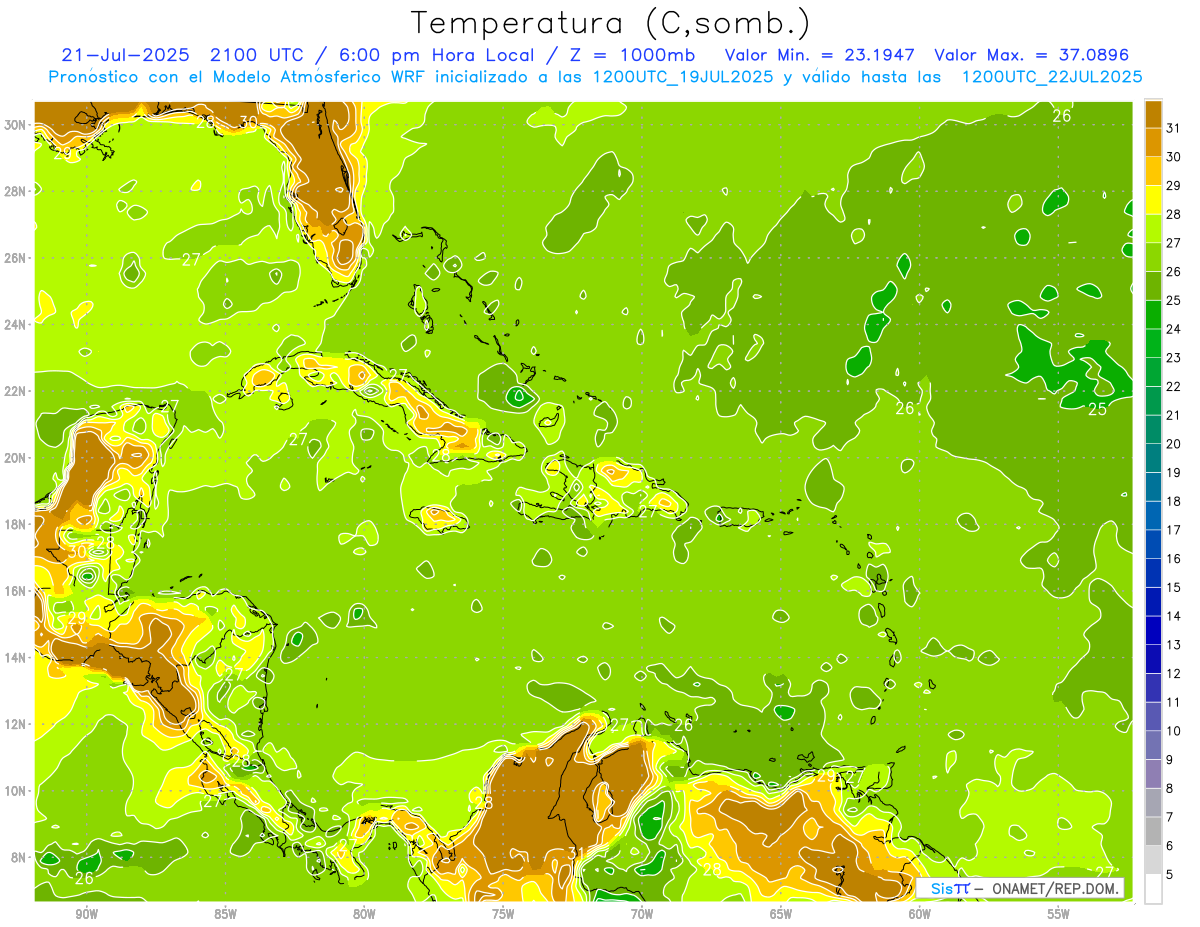Click the '60W' longitude axis label
The height and width of the screenshot is (927, 1200).
click(x=920, y=914)
